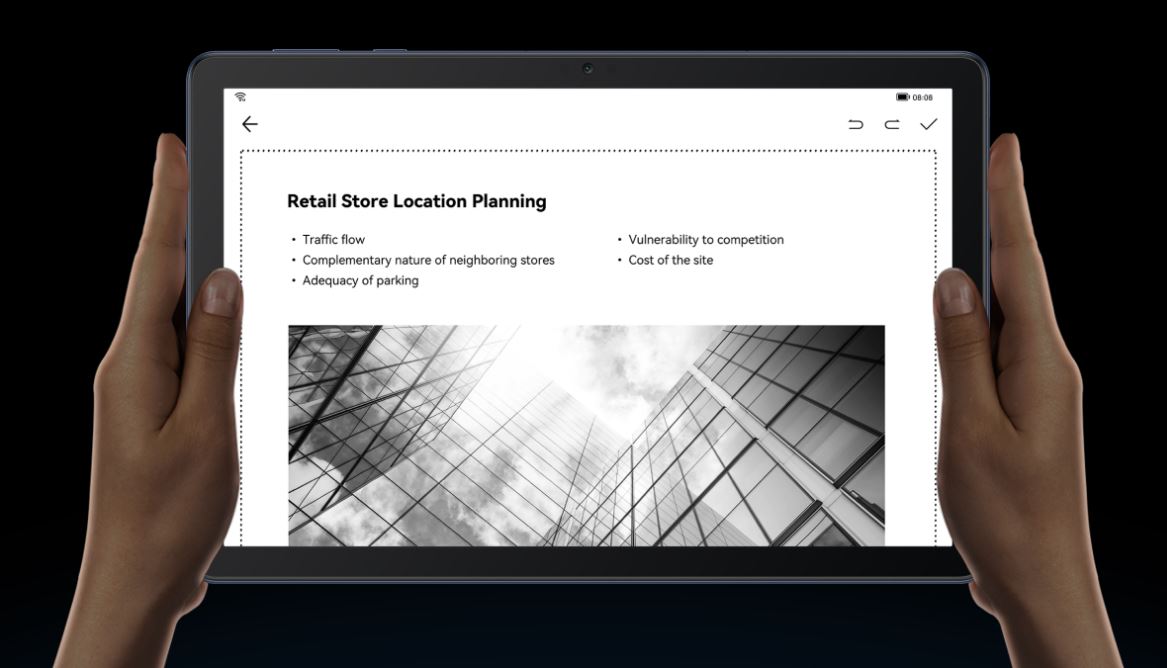Confirm with the checkmark icon
The height and width of the screenshot is (668, 1167).
(x=929, y=124)
